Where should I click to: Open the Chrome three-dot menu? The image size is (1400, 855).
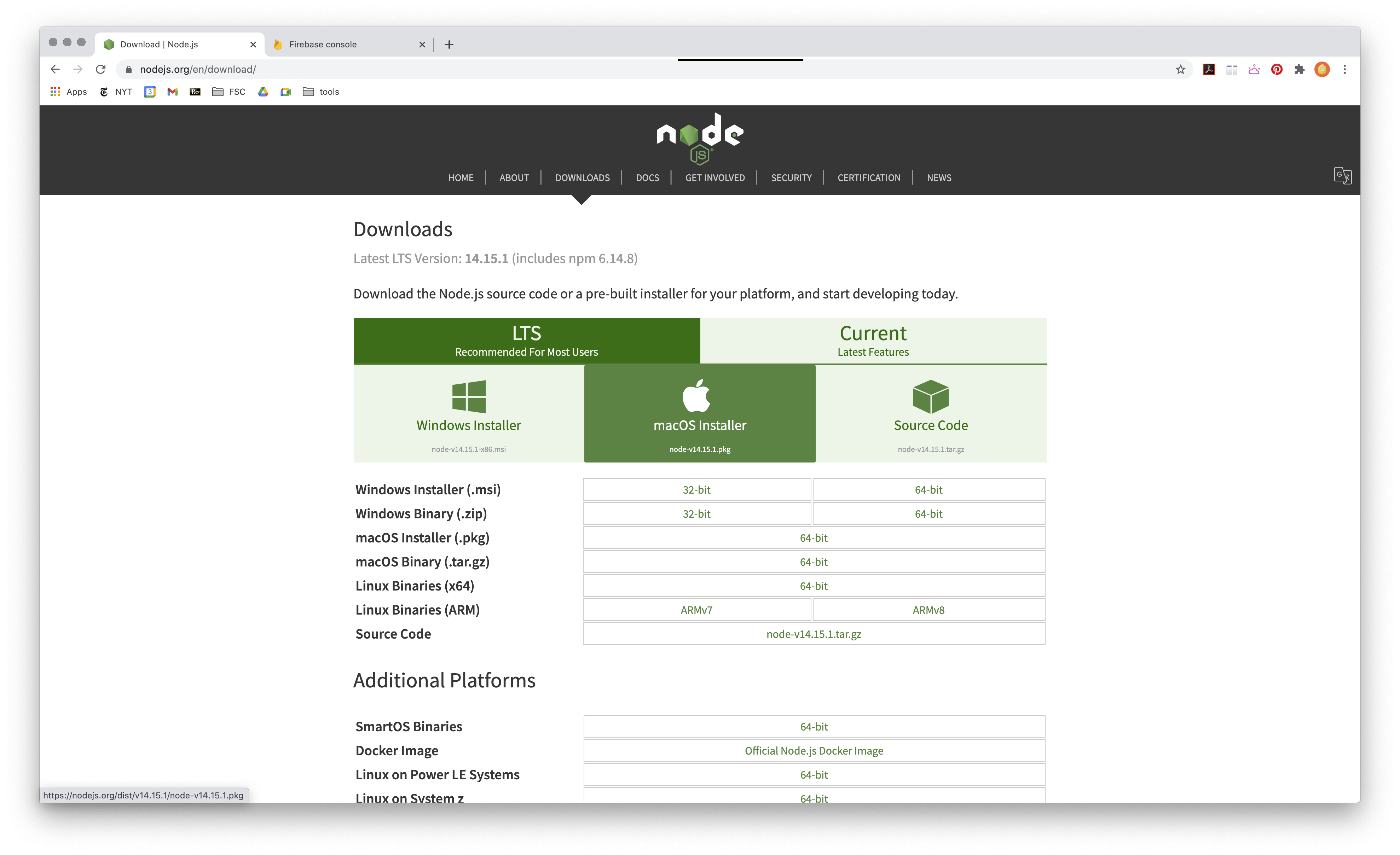(1345, 69)
